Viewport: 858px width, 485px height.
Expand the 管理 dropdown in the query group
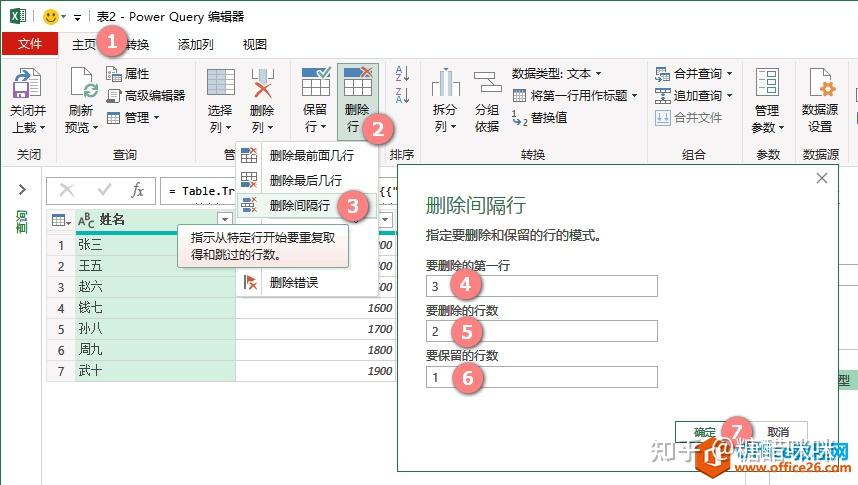pos(156,118)
